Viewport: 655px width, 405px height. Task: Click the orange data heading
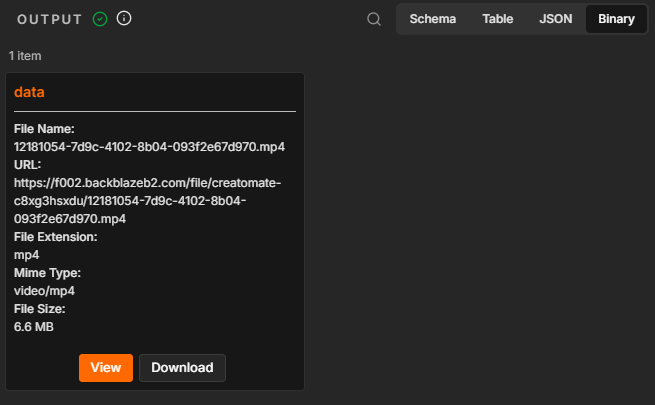point(29,92)
